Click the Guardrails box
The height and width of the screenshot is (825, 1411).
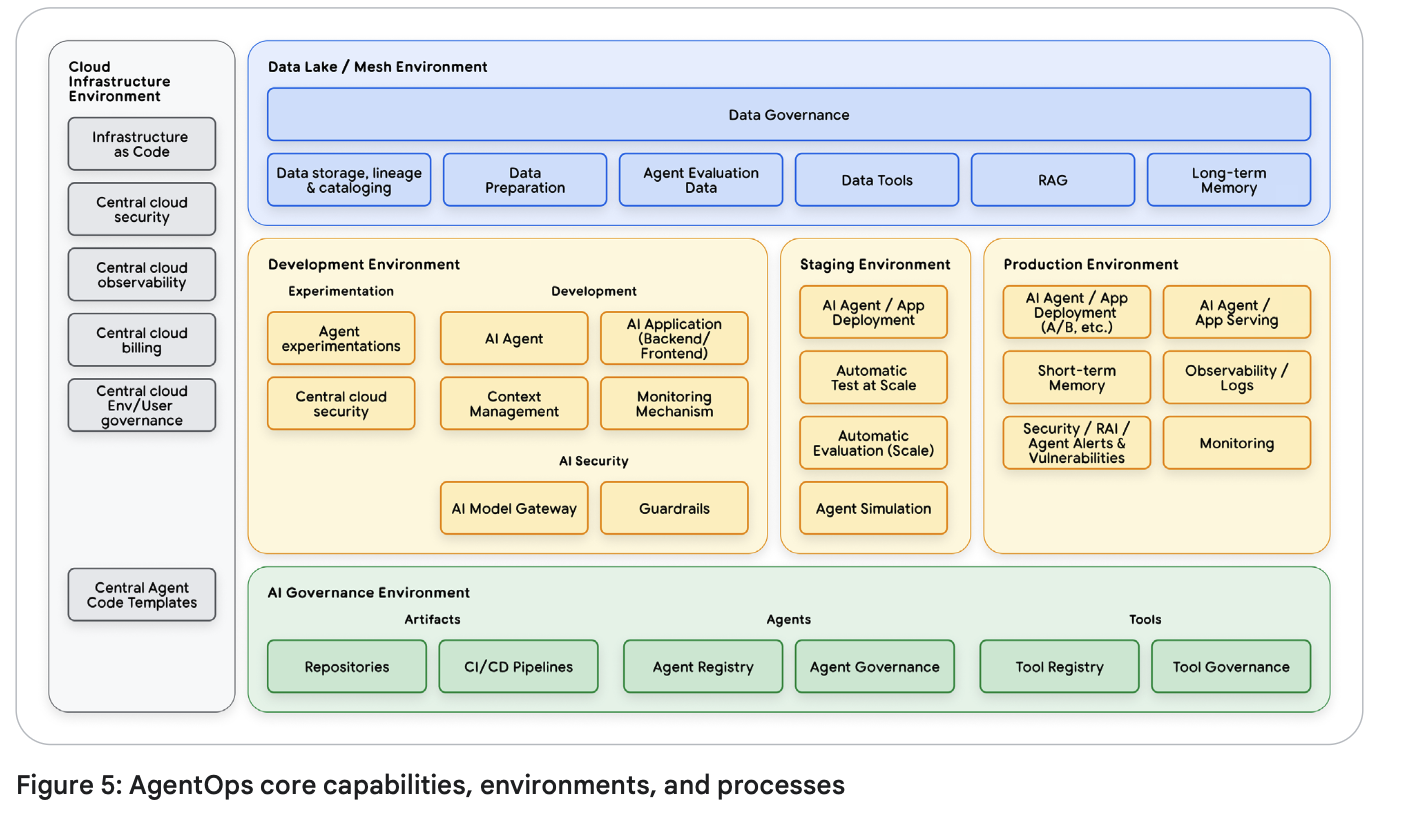click(674, 508)
